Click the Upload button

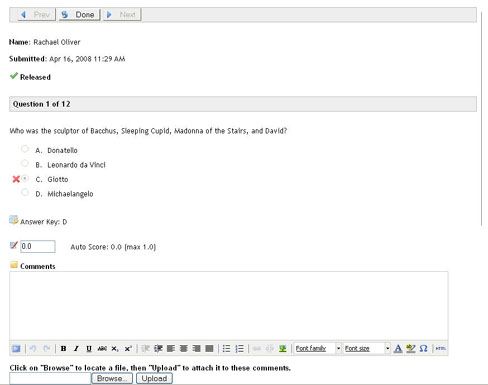(x=154, y=379)
